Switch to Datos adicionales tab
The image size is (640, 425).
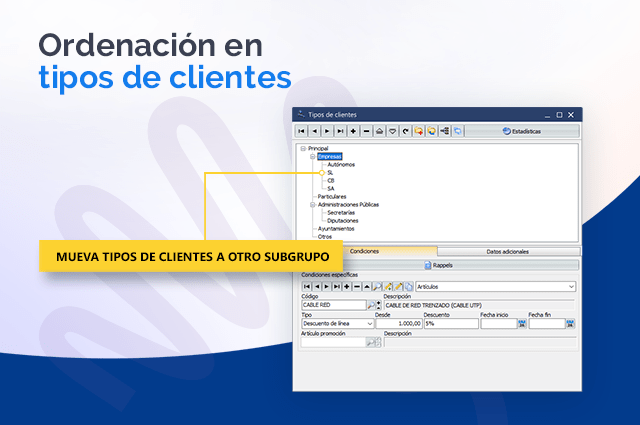pos(508,251)
